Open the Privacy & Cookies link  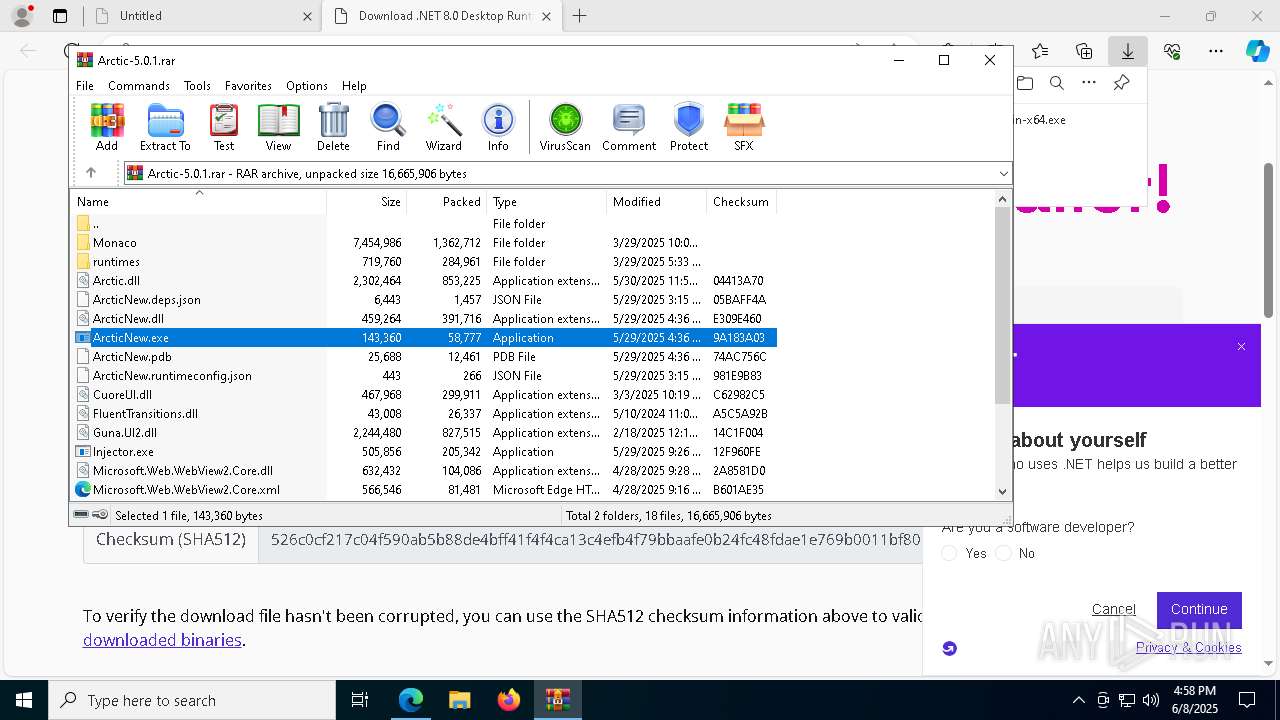point(1188,647)
